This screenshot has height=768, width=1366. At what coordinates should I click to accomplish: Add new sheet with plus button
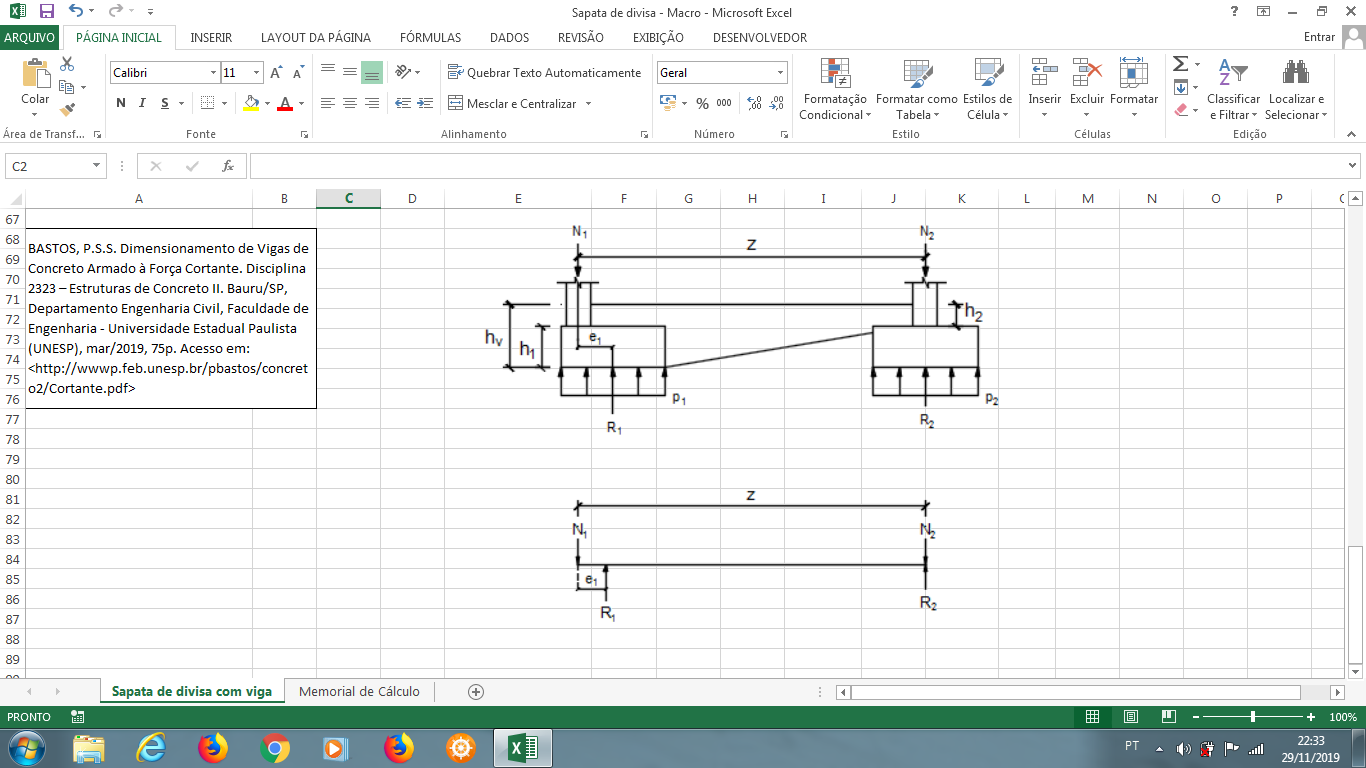pyautogui.click(x=476, y=691)
